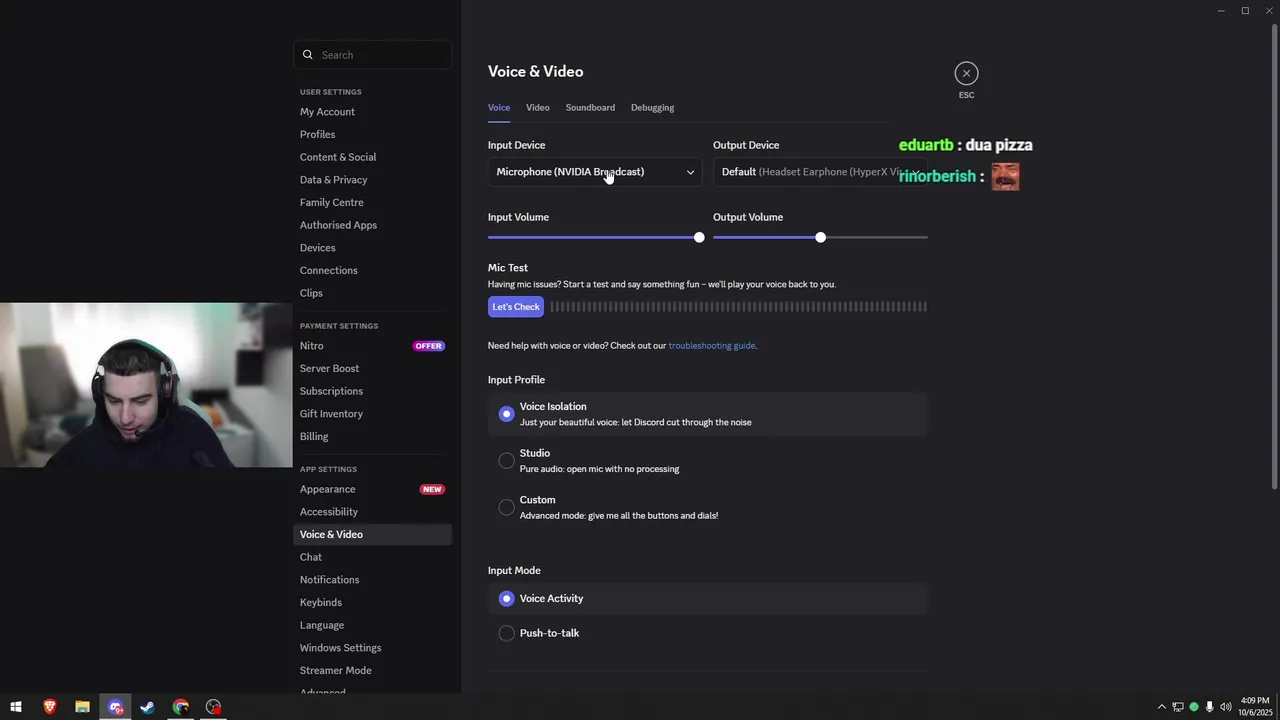Open OBS Studio from the taskbar
This screenshot has height=720, width=1280.
pos(213,707)
